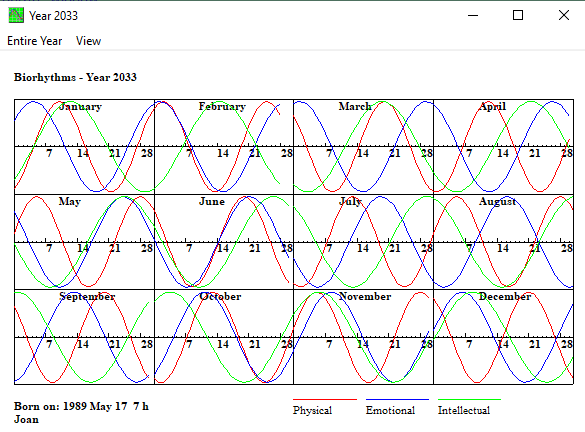Click the July chart panel
Screen dimensions: 585x432
(x=363, y=242)
